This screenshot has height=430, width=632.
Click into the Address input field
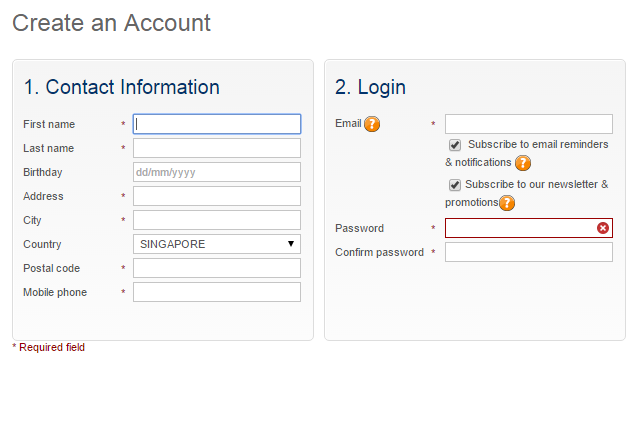click(x=217, y=196)
